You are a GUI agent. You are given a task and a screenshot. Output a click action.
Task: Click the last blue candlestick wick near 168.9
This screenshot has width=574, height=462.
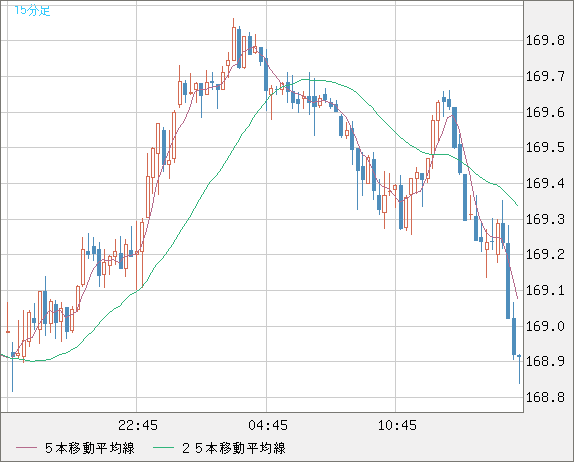(x=519, y=369)
